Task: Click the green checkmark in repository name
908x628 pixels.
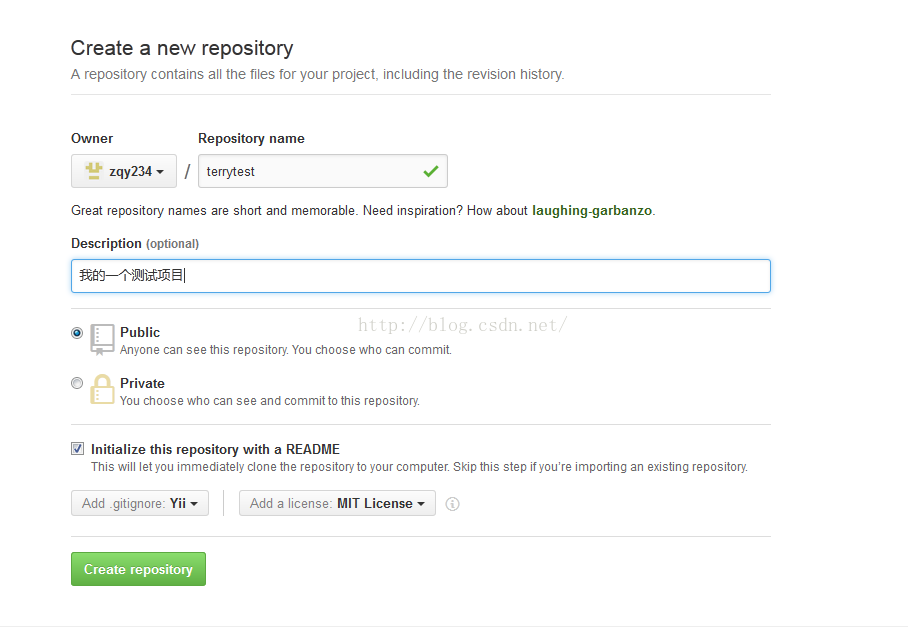Action: [x=430, y=171]
